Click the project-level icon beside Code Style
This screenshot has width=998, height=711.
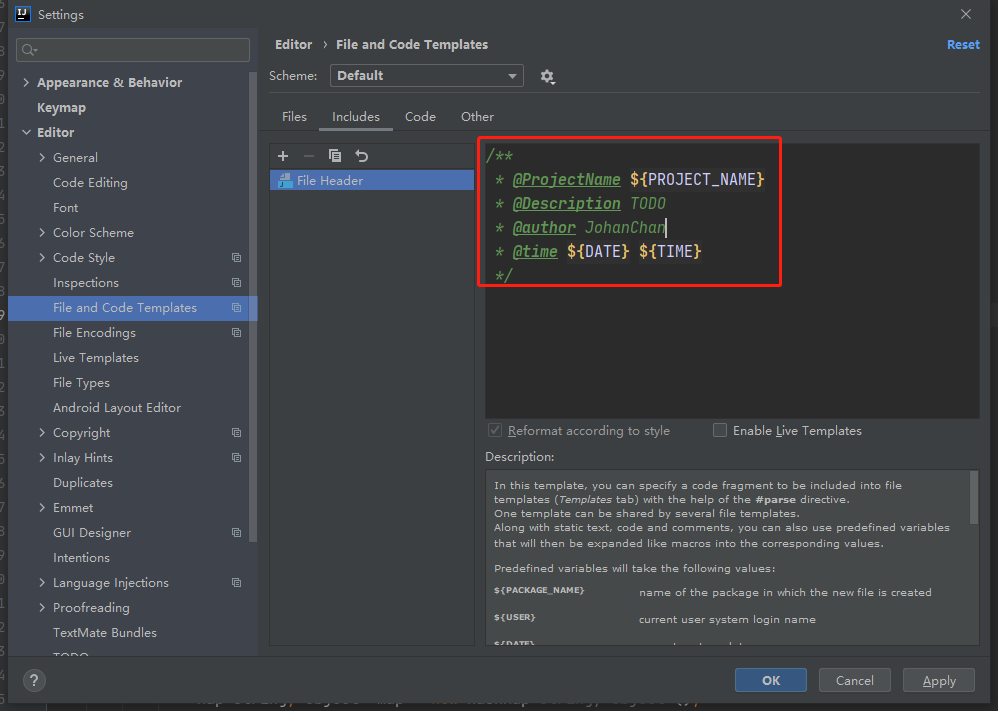tap(236, 258)
